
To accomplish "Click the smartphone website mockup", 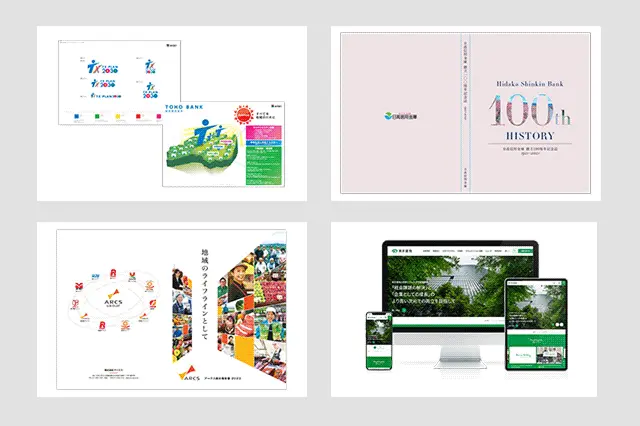I will [x=379, y=341].
